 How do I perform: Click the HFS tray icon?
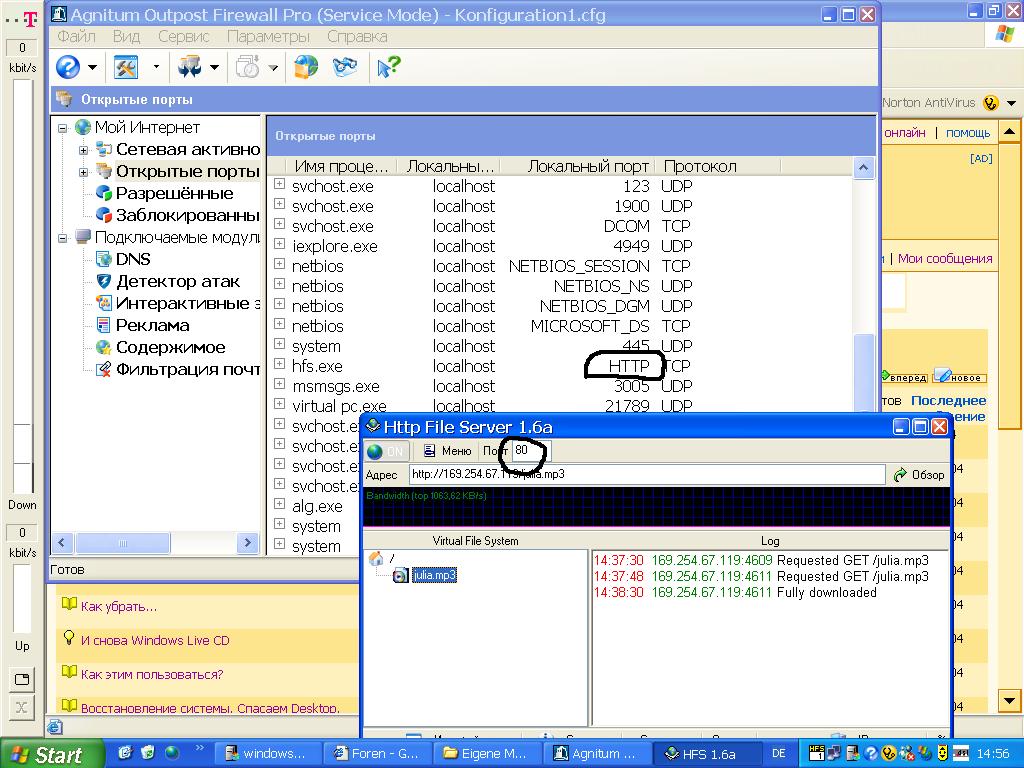(x=816, y=753)
